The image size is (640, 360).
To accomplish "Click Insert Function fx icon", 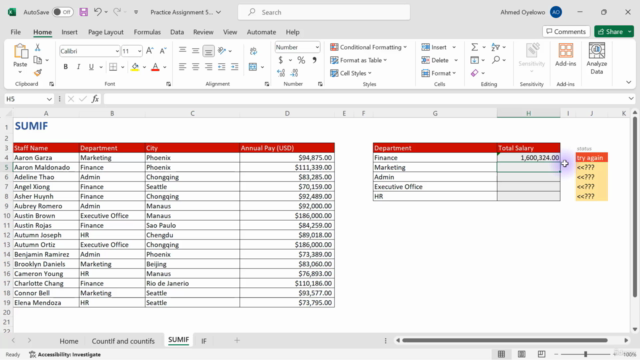I will coord(95,99).
